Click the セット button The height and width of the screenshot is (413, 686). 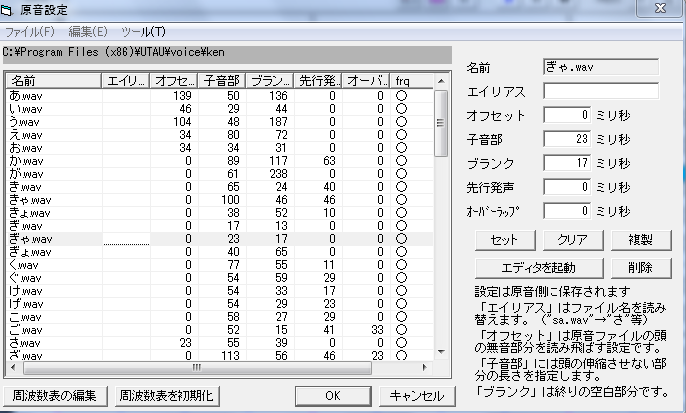click(x=505, y=240)
